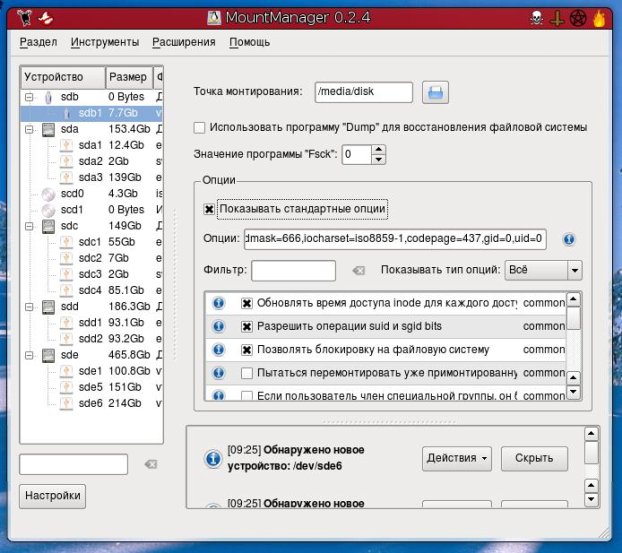Toggle Показывать стандартные опции checkbox
This screenshot has width=622, height=553.
coord(209,209)
